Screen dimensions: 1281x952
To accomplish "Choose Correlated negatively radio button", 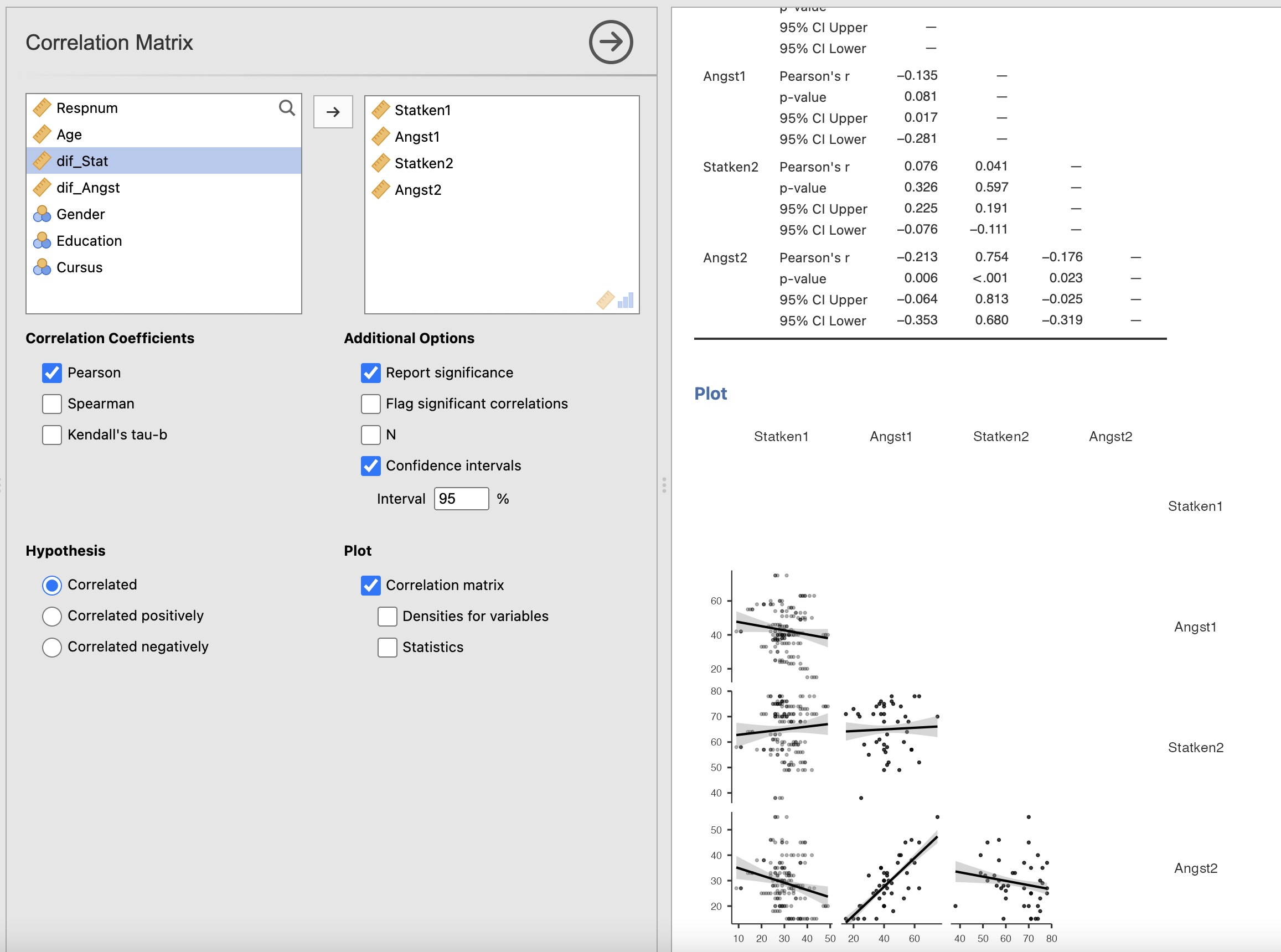I will click(52, 647).
